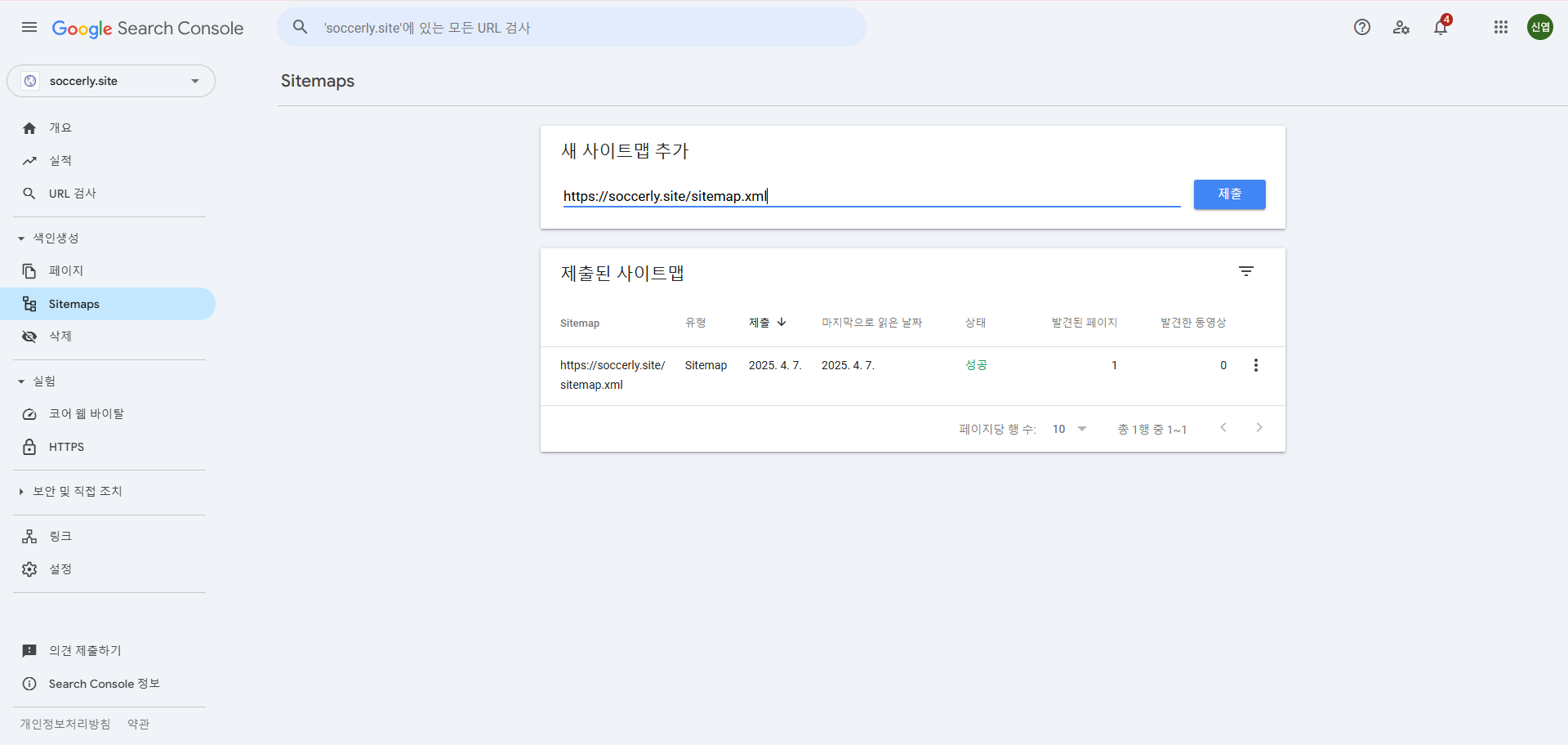
Task: Open the main hamburger menu
Action: [29, 28]
